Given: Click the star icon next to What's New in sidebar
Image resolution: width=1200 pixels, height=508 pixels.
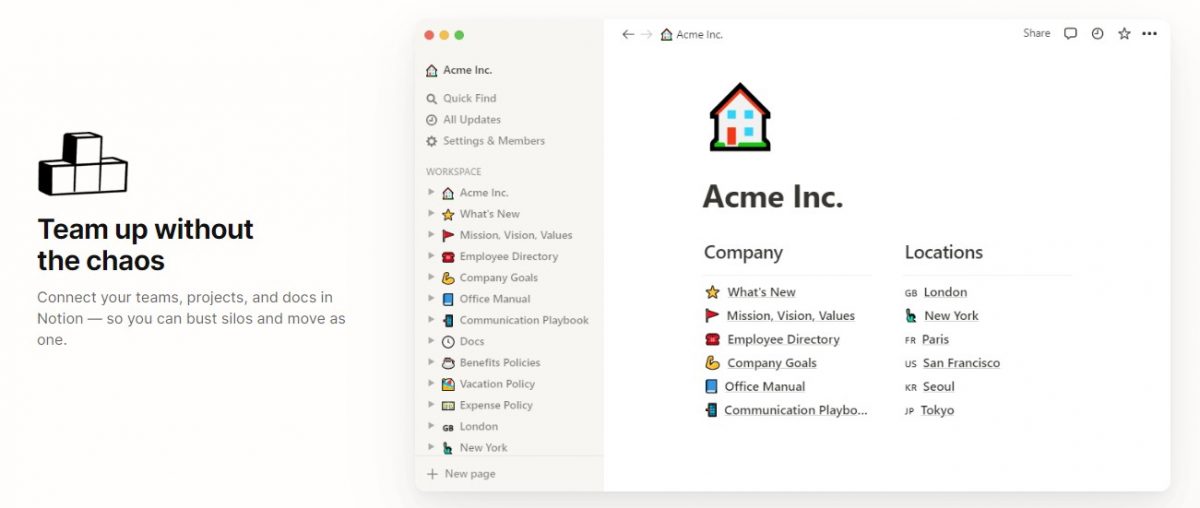Looking at the screenshot, I should pyautogui.click(x=448, y=214).
